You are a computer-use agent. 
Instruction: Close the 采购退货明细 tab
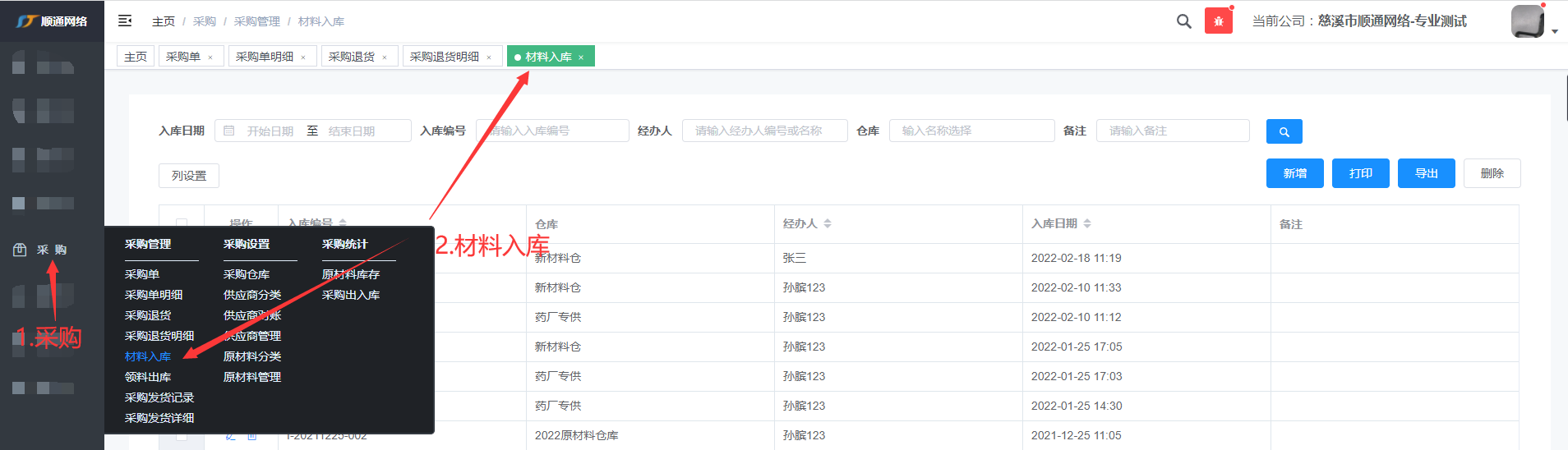489,57
